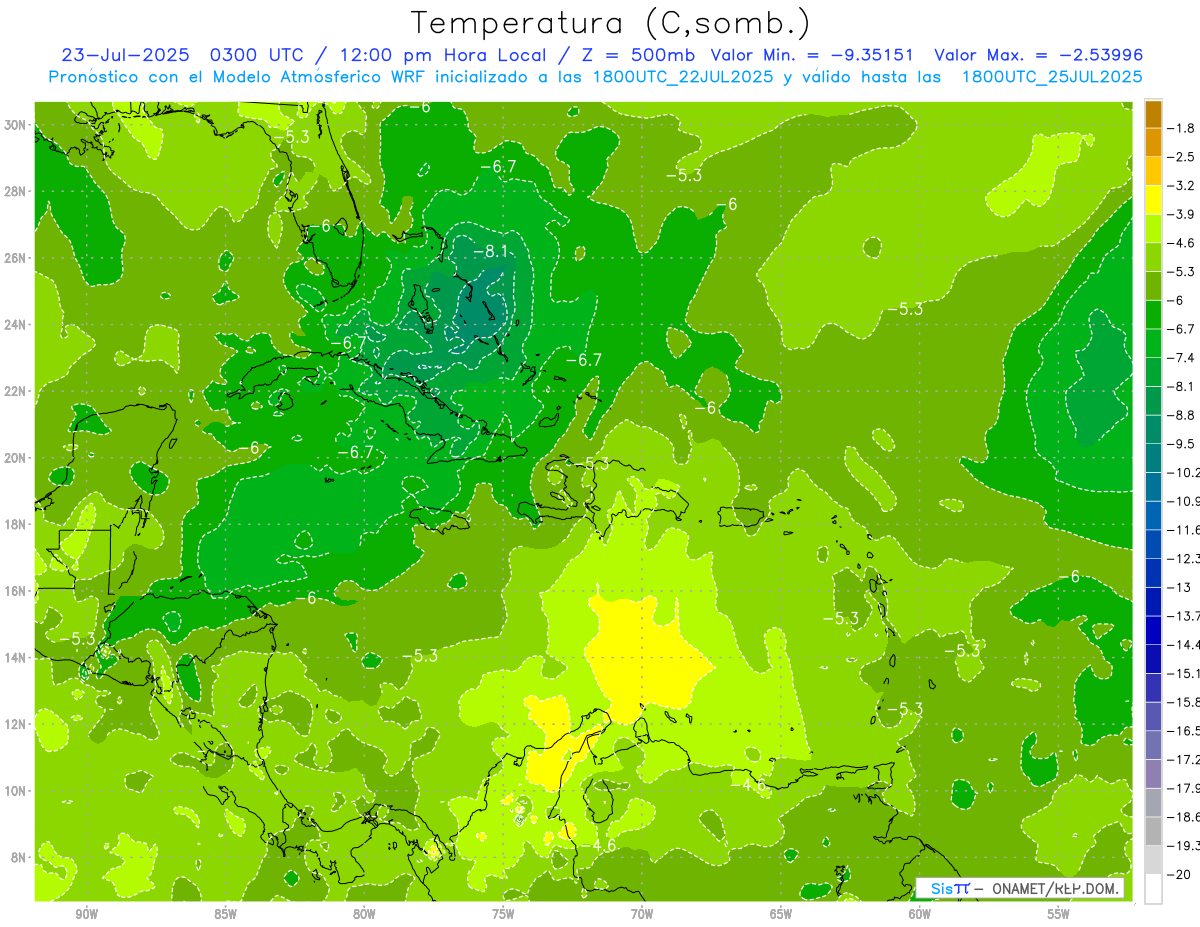1200x927 pixels.
Task: Click the 70W longitude axis label
Action: coord(642,914)
